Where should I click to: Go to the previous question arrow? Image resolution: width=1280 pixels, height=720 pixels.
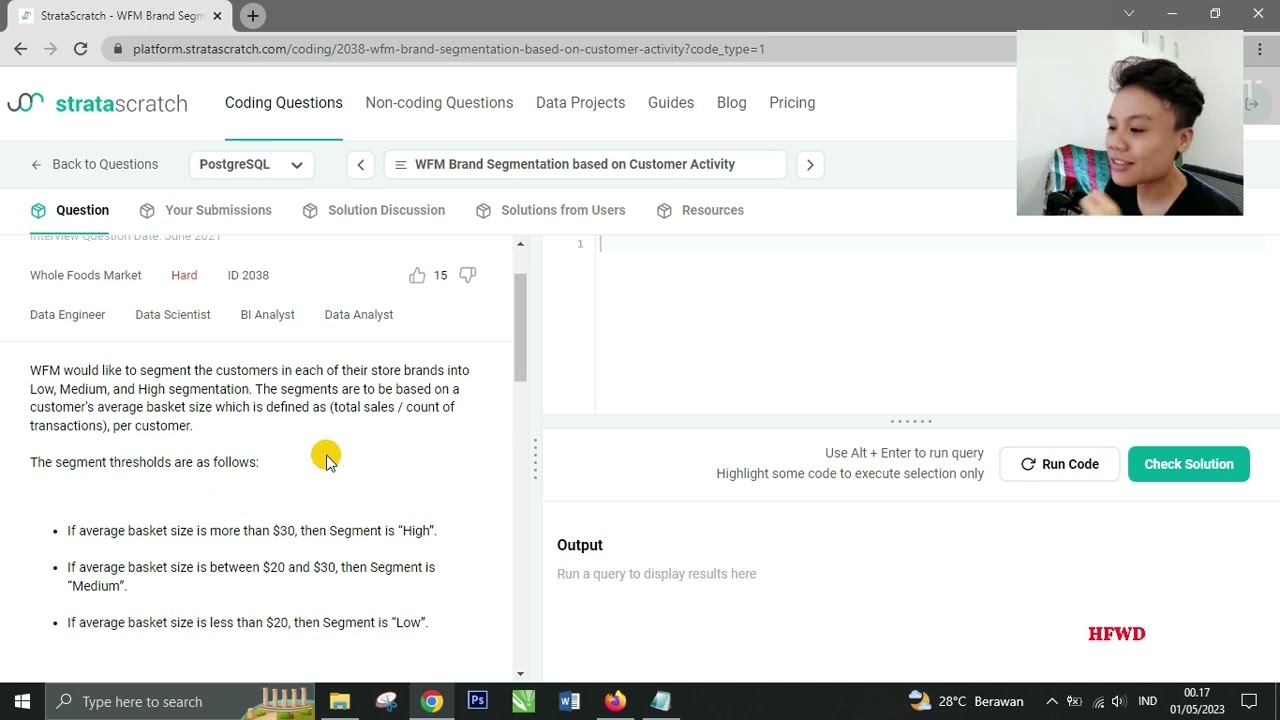[x=361, y=165]
